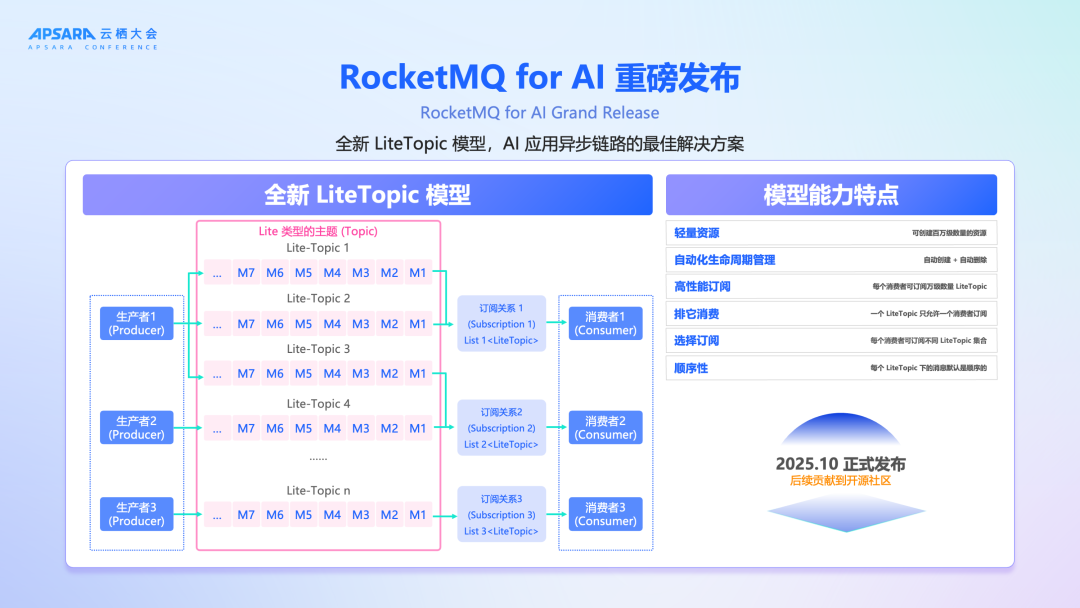Click the M6 message block in Lite-Topic n
The image size is (1080, 608).
[x=274, y=514]
